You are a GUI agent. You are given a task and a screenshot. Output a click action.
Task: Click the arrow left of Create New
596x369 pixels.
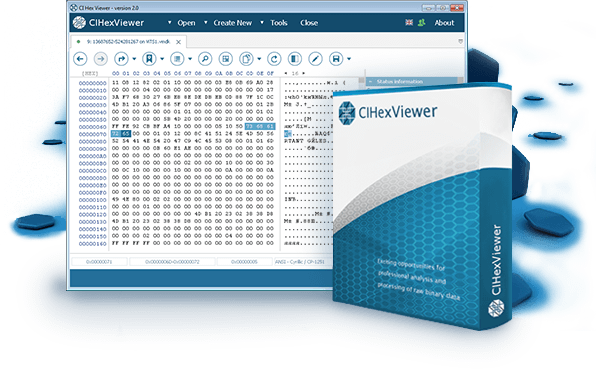tap(206, 22)
